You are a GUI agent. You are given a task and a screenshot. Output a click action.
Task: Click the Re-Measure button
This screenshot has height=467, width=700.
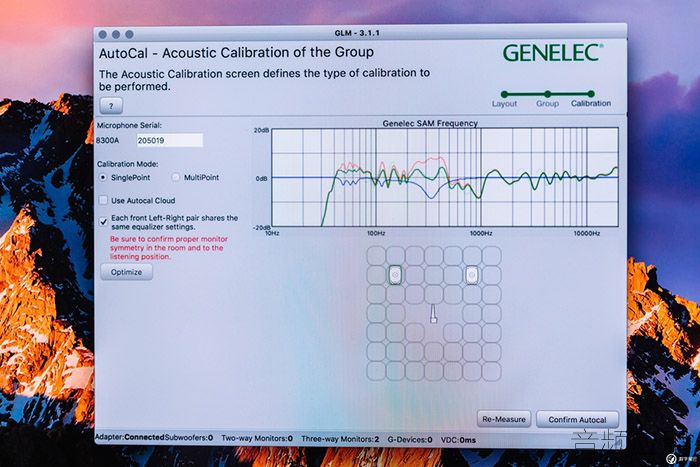pyautogui.click(x=504, y=419)
